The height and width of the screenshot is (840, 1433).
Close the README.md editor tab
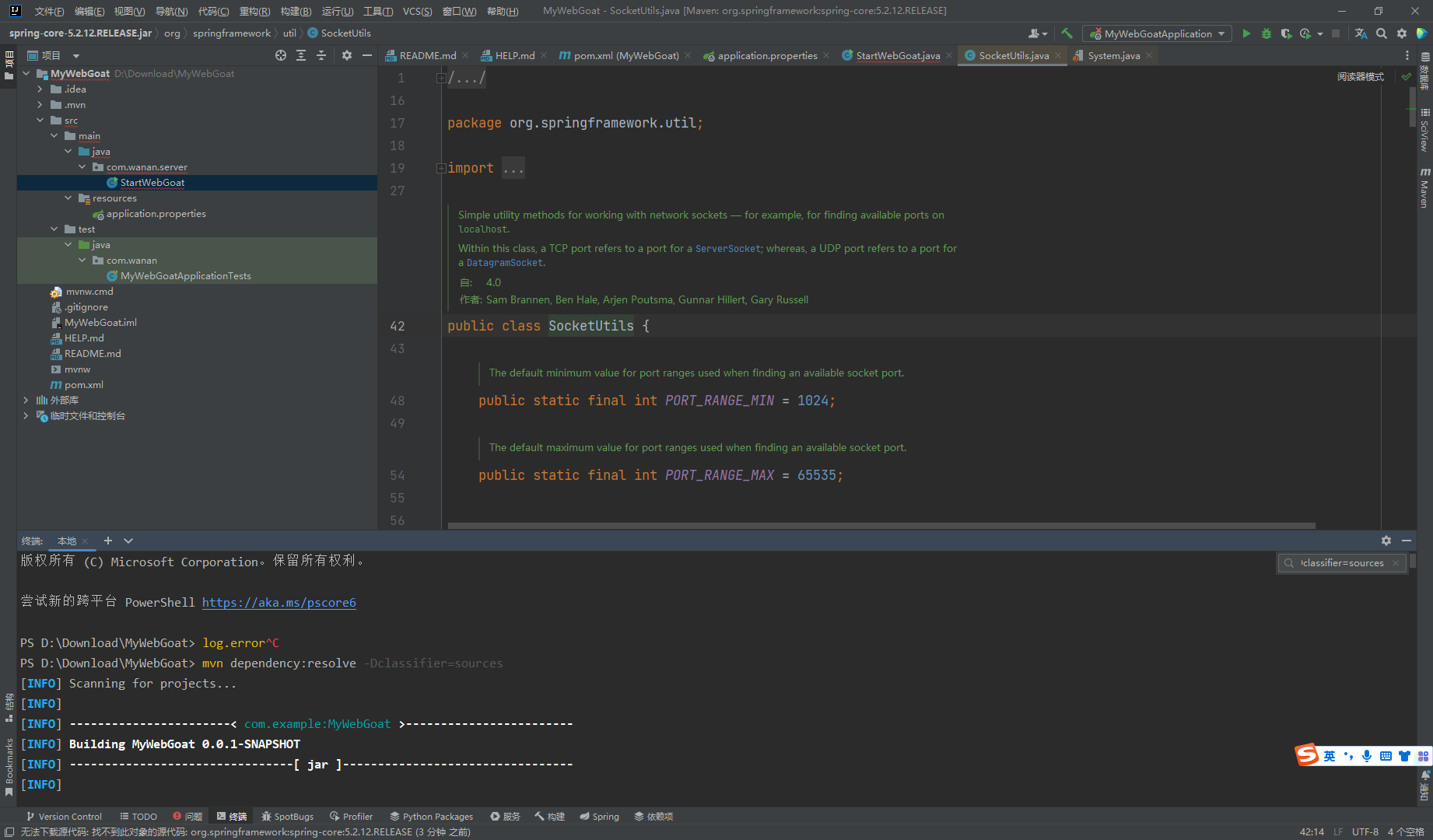click(x=465, y=55)
